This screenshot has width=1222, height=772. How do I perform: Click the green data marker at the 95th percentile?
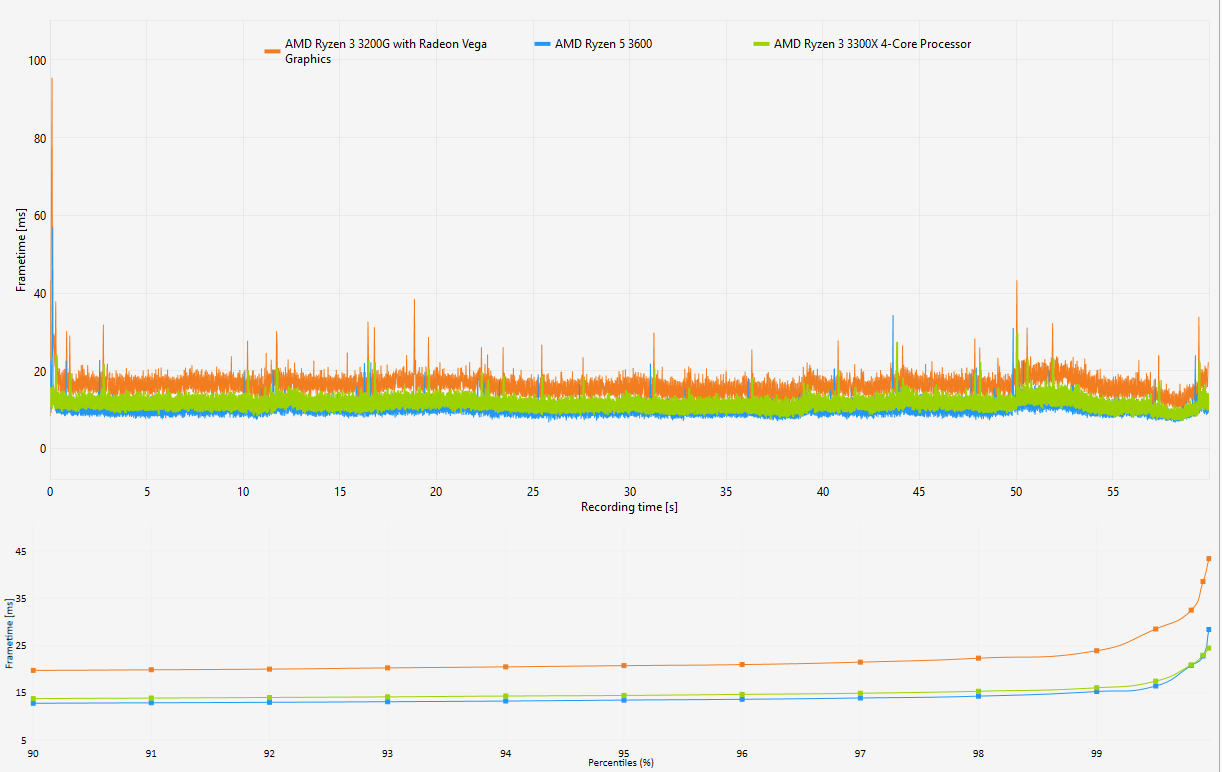point(624,696)
